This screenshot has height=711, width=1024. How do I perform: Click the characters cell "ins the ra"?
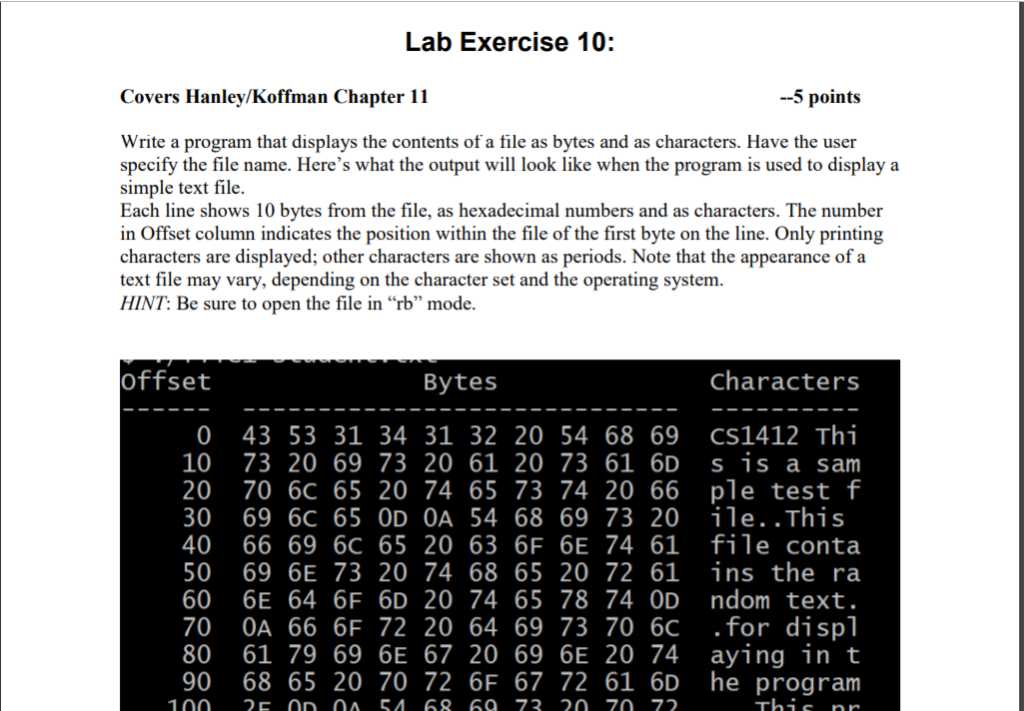(x=785, y=573)
